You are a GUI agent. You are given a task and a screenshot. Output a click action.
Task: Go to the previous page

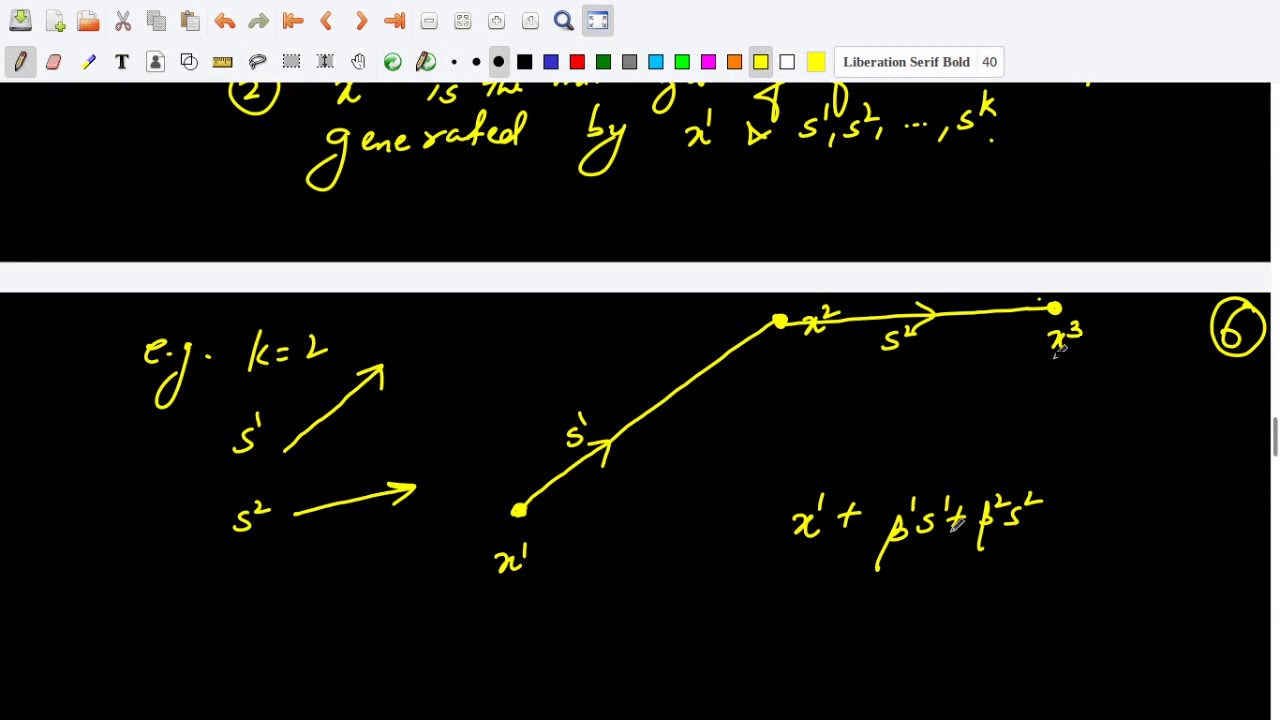point(326,21)
